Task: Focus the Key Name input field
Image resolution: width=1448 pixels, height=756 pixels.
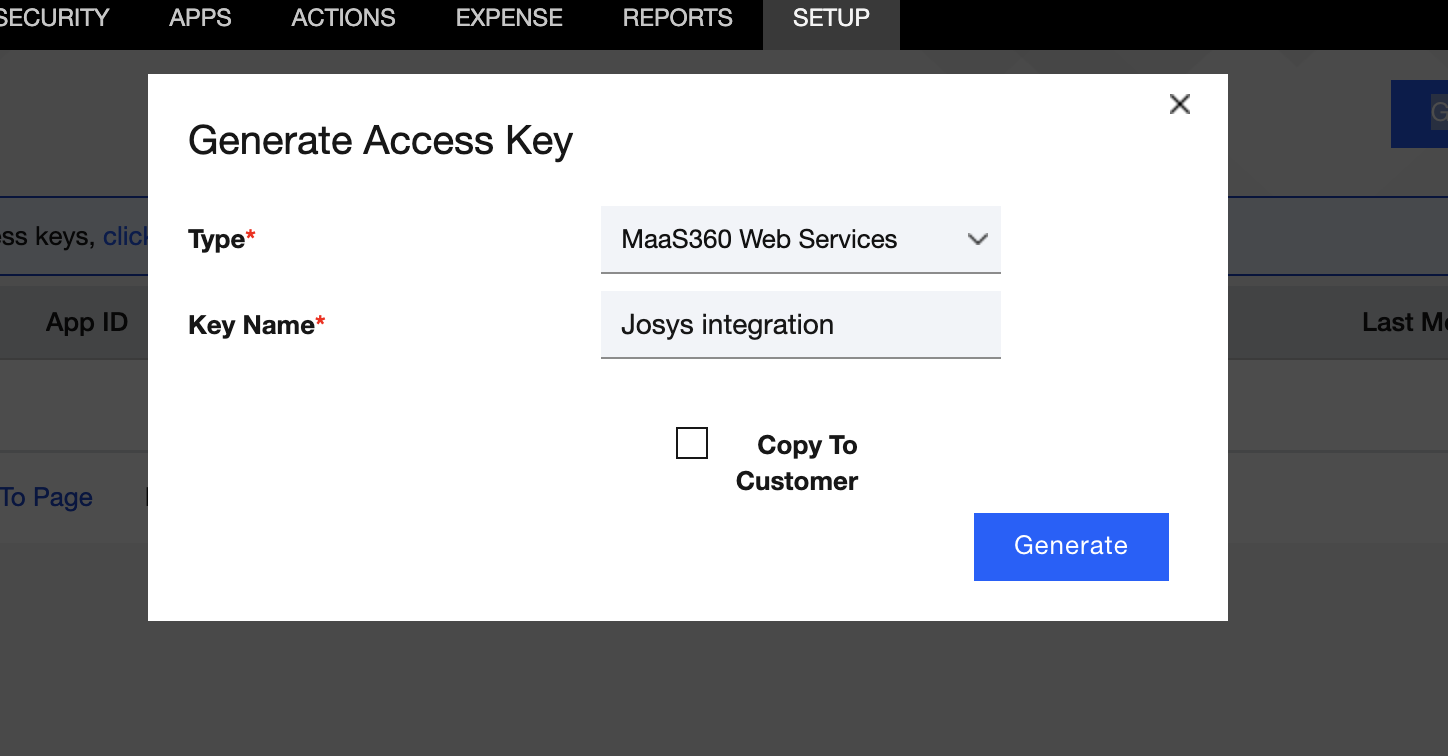Action: pos(800,325)
